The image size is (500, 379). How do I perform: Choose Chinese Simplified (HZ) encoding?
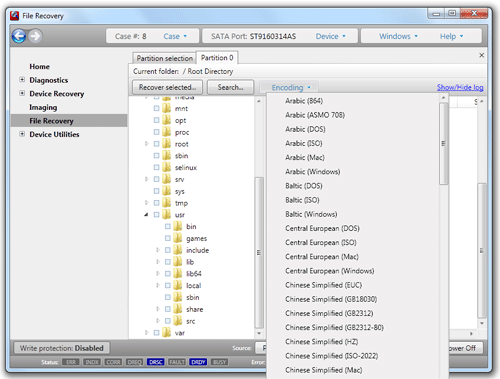[322, 342]
